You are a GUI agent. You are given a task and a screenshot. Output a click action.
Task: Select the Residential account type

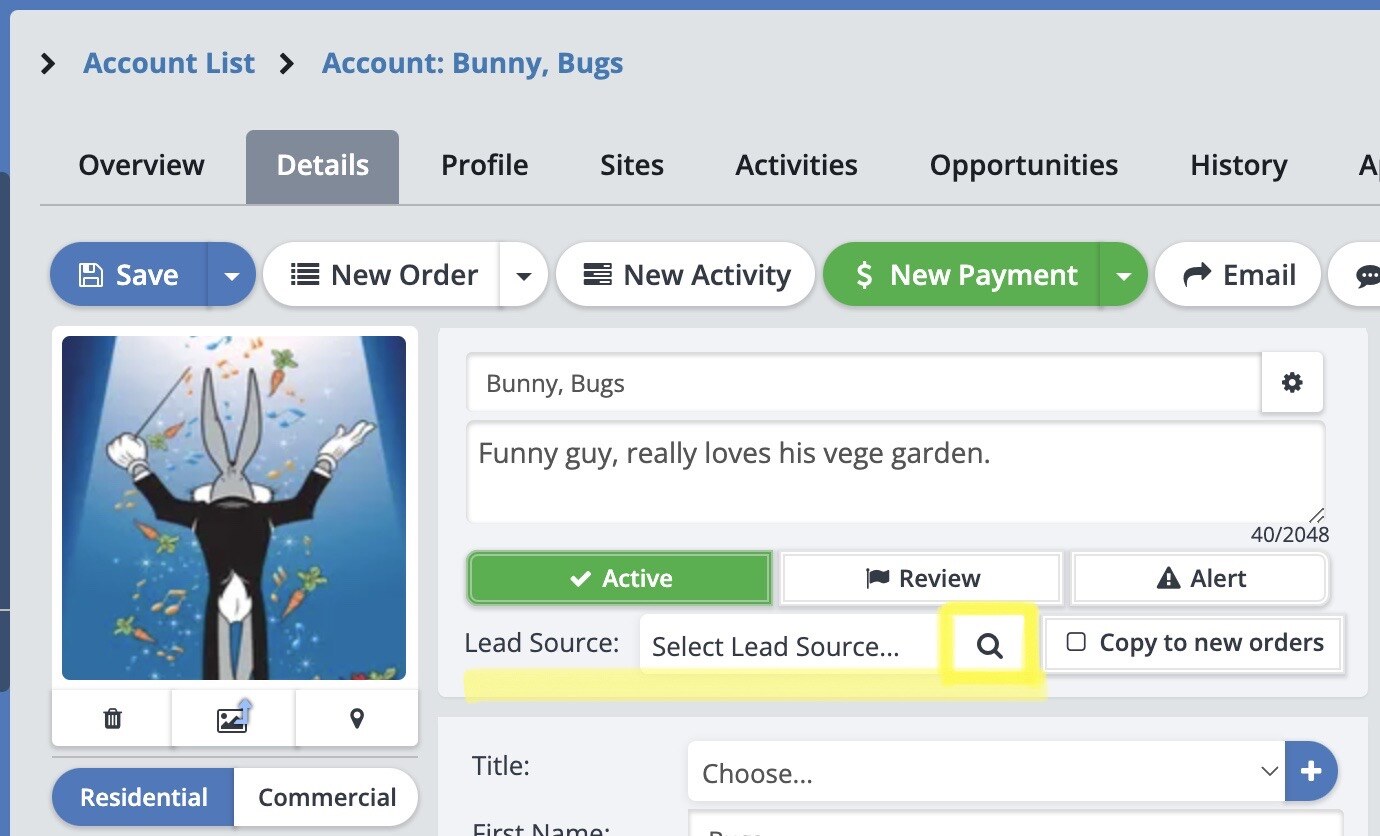pyautogui.click(x=143, y=797)
